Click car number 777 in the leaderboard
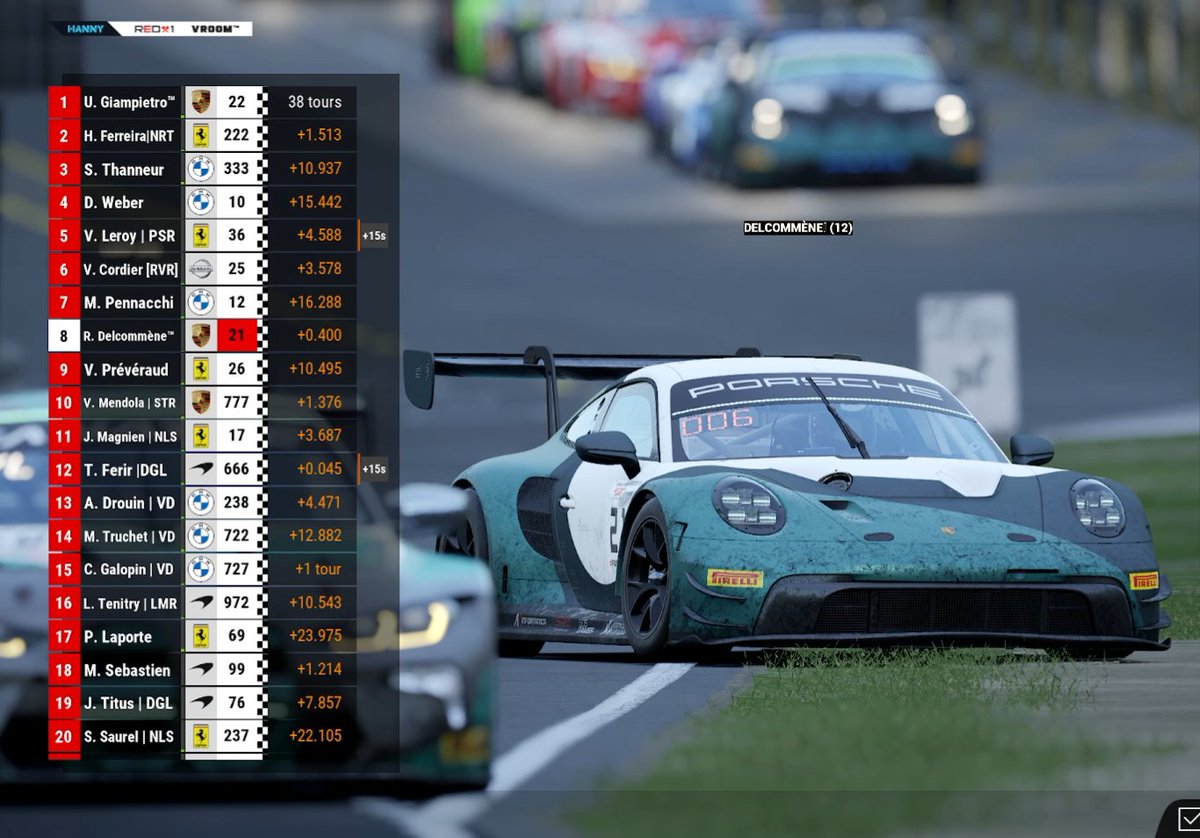The image size is (1200, 838). [x=237, y=402]
